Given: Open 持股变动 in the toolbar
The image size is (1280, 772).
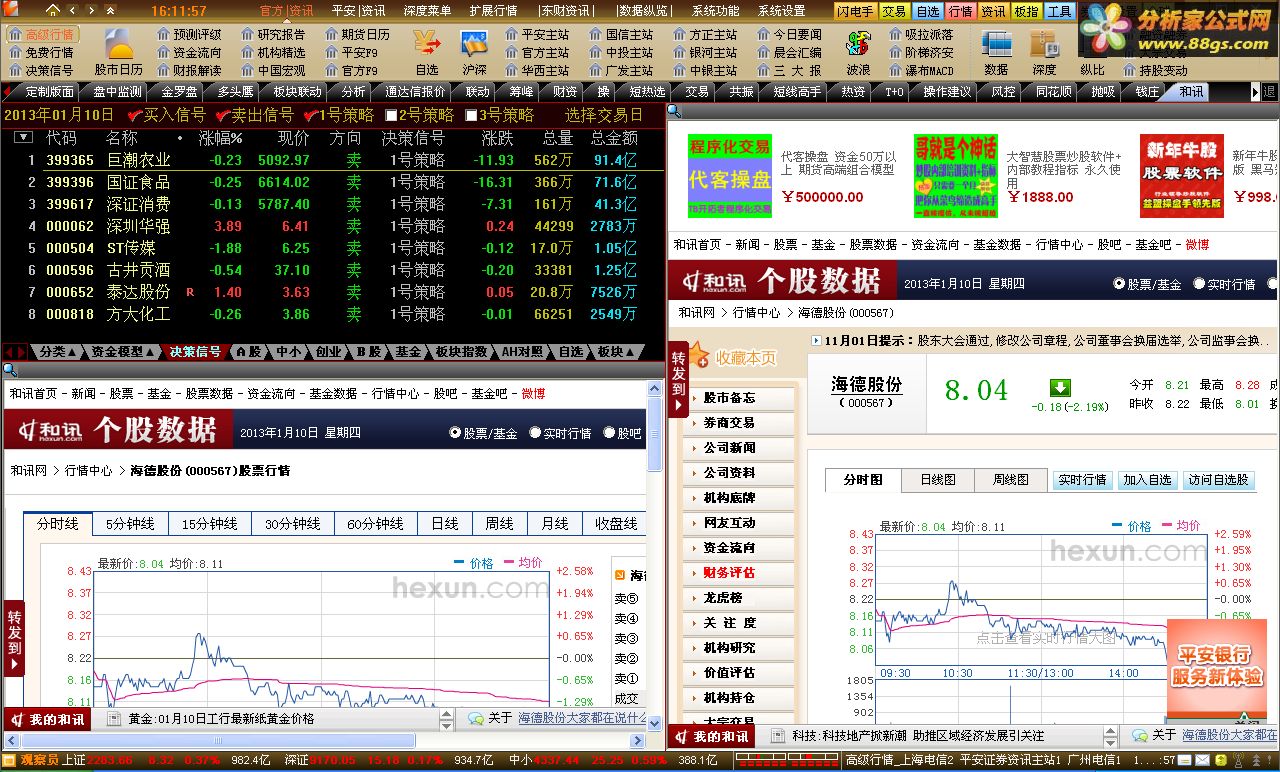Looking at the screenshot, I should click(1155, 70).
